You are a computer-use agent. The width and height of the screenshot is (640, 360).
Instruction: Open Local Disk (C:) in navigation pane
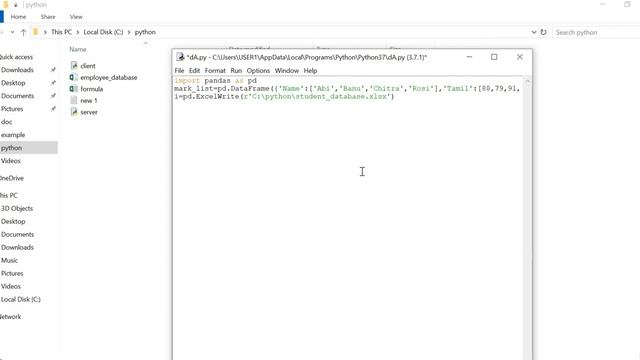(x=21, y=299)
